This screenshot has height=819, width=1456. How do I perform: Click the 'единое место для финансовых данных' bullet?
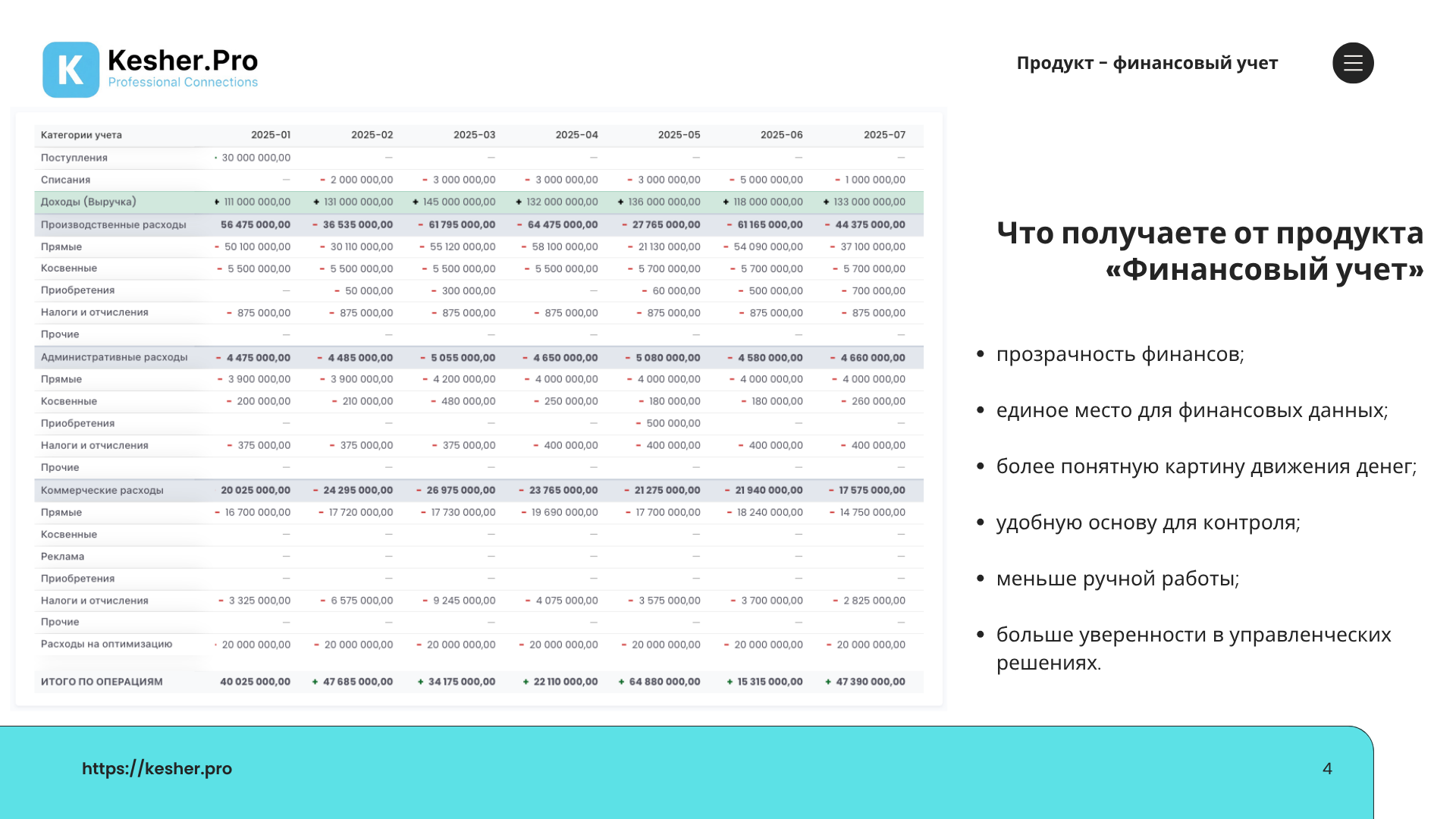(1192, 410)
